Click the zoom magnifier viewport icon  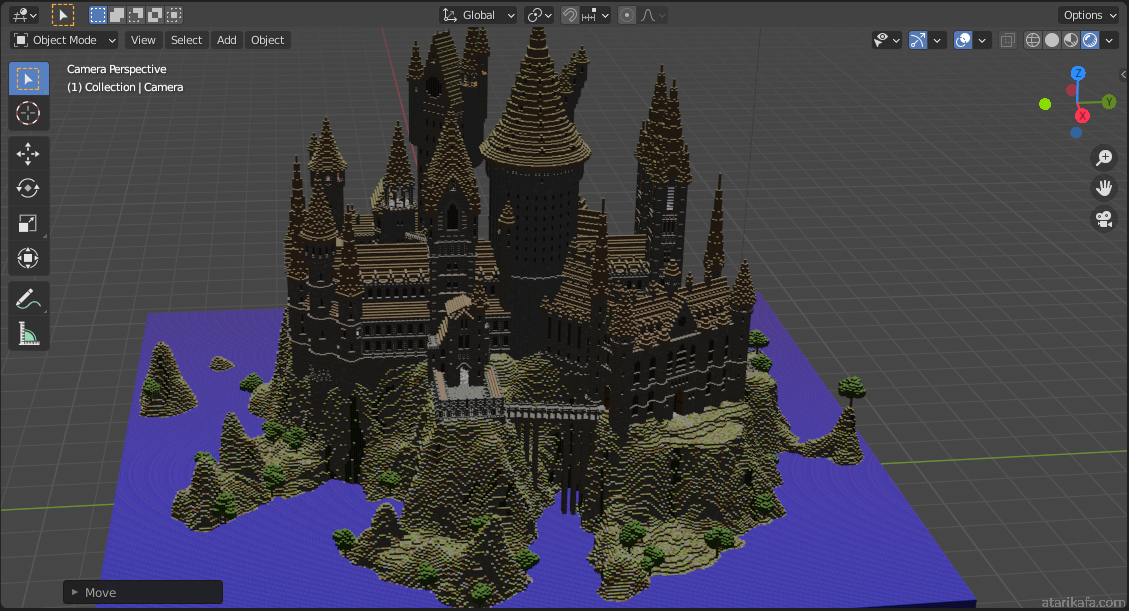1104,157
